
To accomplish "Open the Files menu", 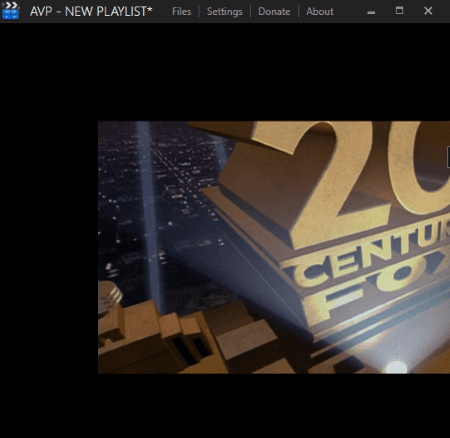I will pos(182,12).
